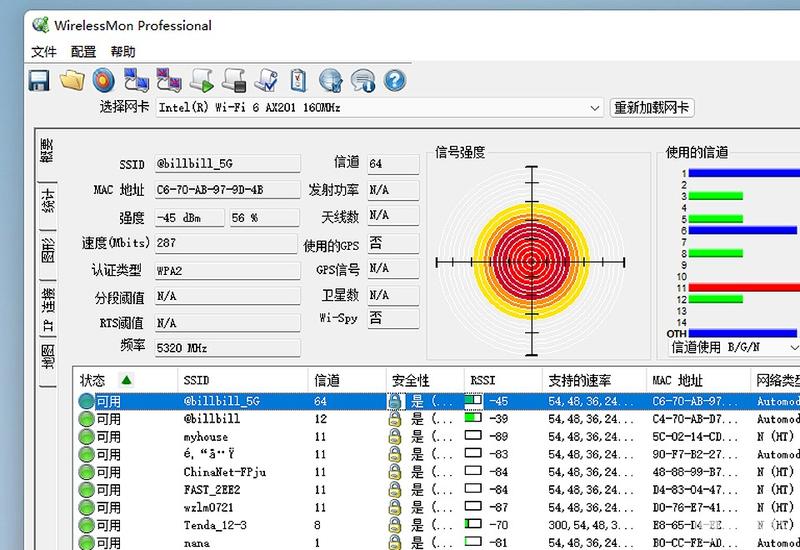The image size is (800, 550).
Task: Click the green sort arrow in 状态 column
Action: click(127, 380)
